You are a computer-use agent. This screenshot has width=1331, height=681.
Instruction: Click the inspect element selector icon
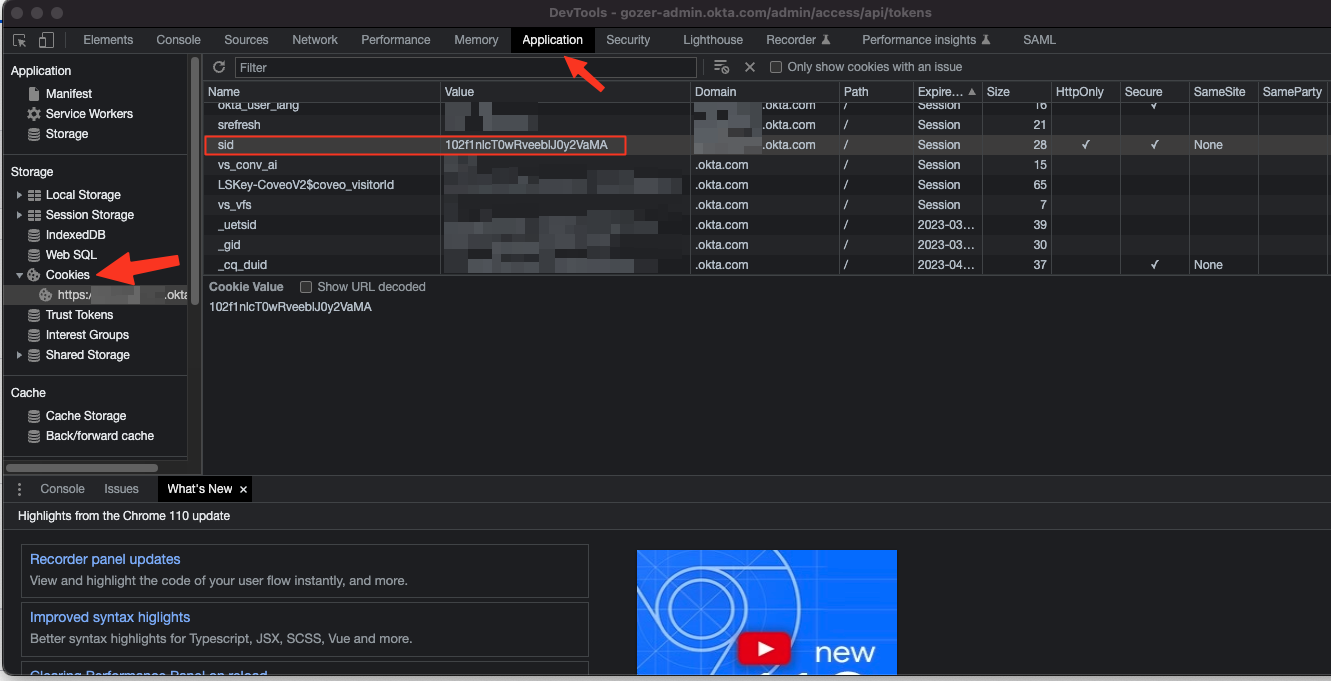pyautogui.click(x=20, y=40)
